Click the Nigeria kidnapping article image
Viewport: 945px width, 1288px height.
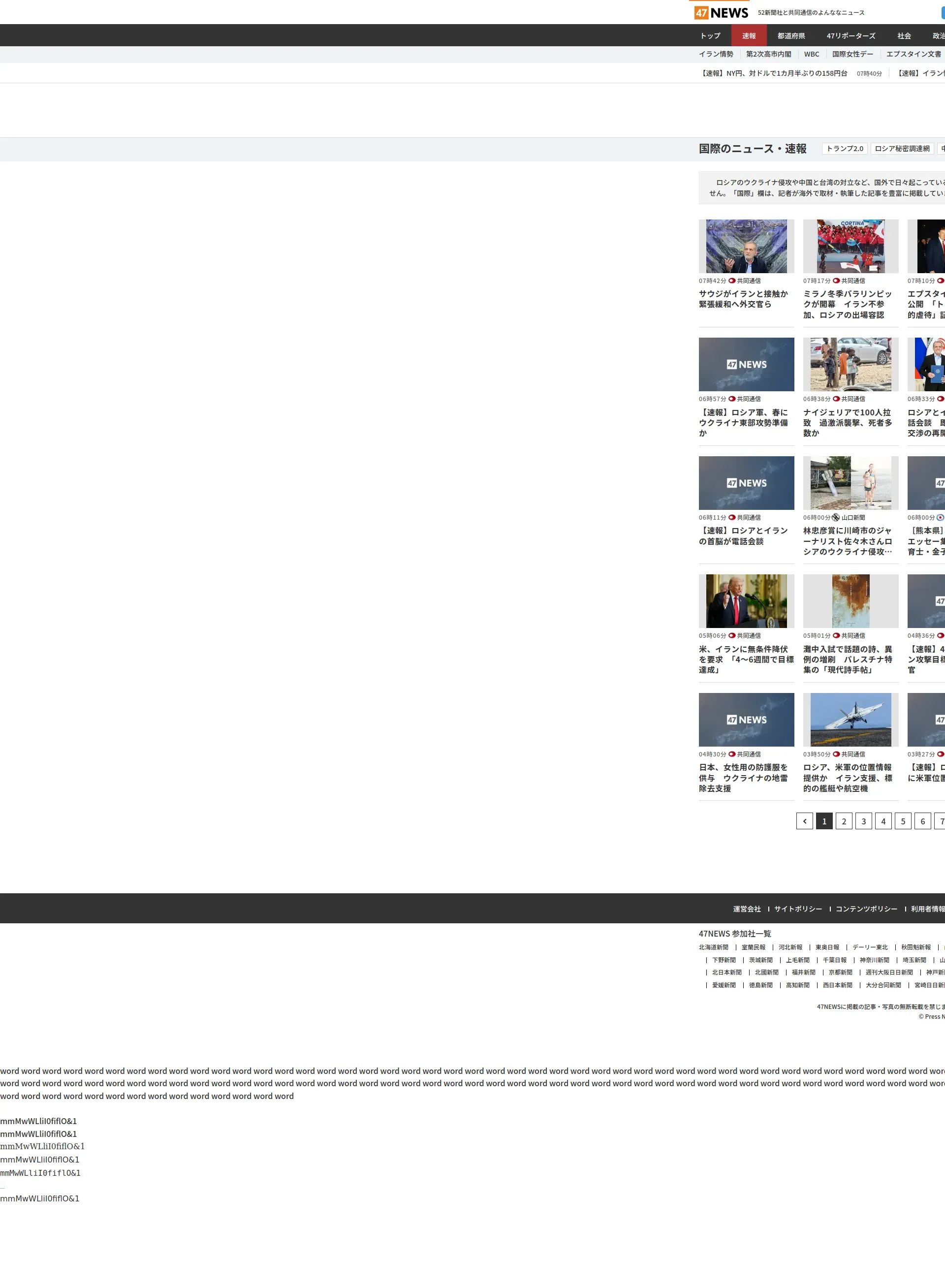pos(850,364)
